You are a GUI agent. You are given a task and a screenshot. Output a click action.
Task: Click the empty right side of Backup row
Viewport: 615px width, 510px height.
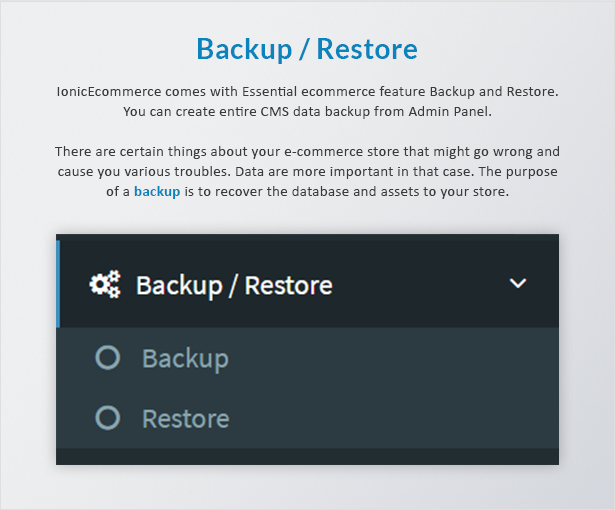pos(392,358)
